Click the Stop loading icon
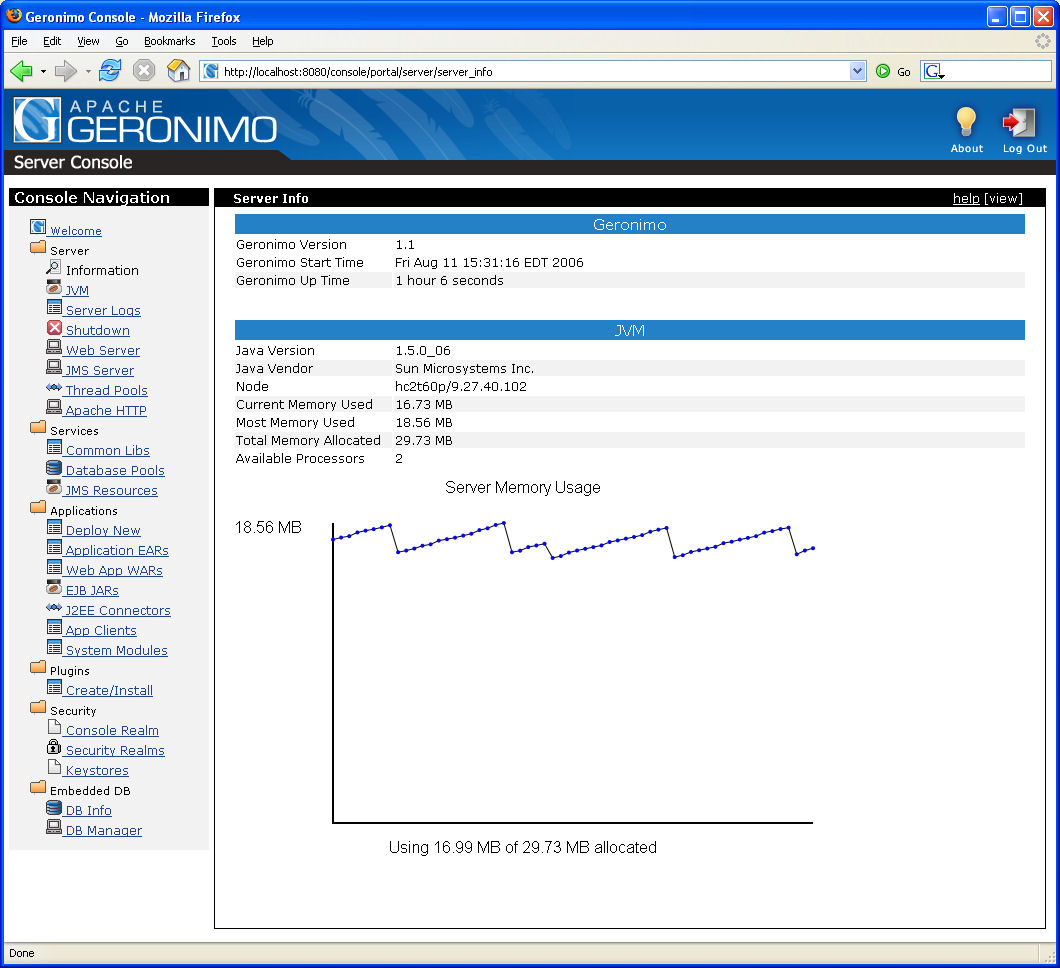Image resolution: width=1060 pixels, height=968 pixels. [144, 70]
